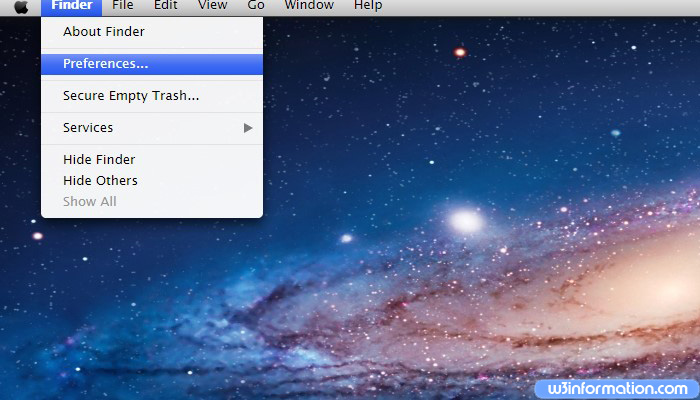The width and height of the screenshot is (700, 400).
Task: Open the File menu
Action: pos(123,6)
